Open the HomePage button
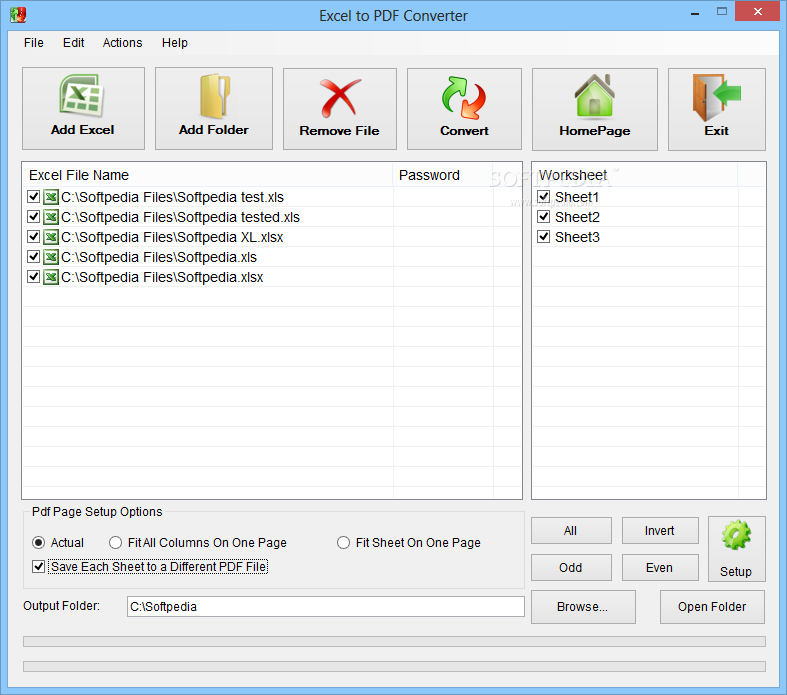 pos(595,109)
